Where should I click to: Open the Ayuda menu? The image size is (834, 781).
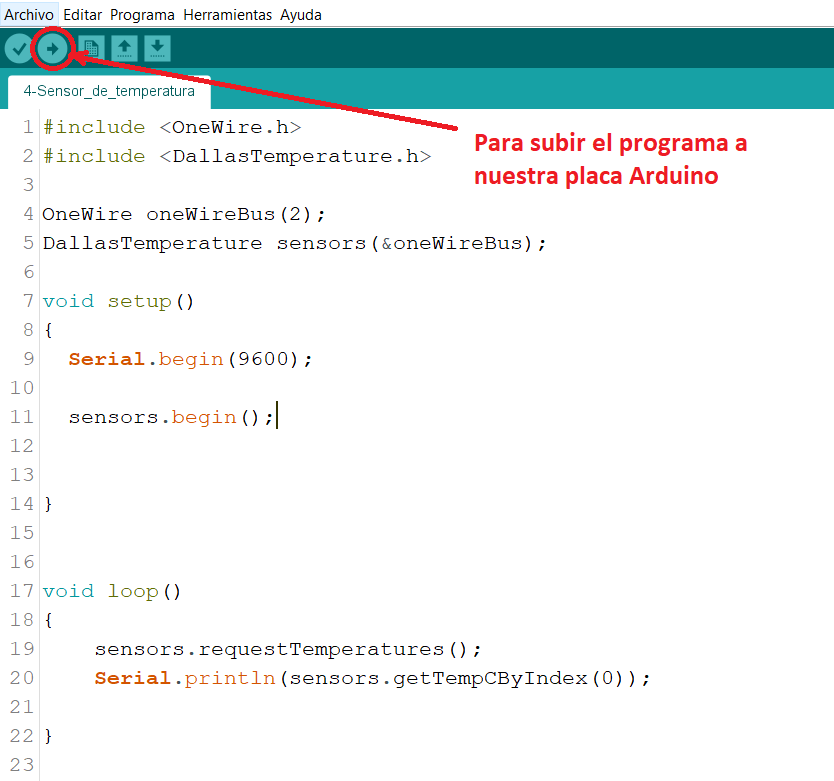click(x=300, y=15)
